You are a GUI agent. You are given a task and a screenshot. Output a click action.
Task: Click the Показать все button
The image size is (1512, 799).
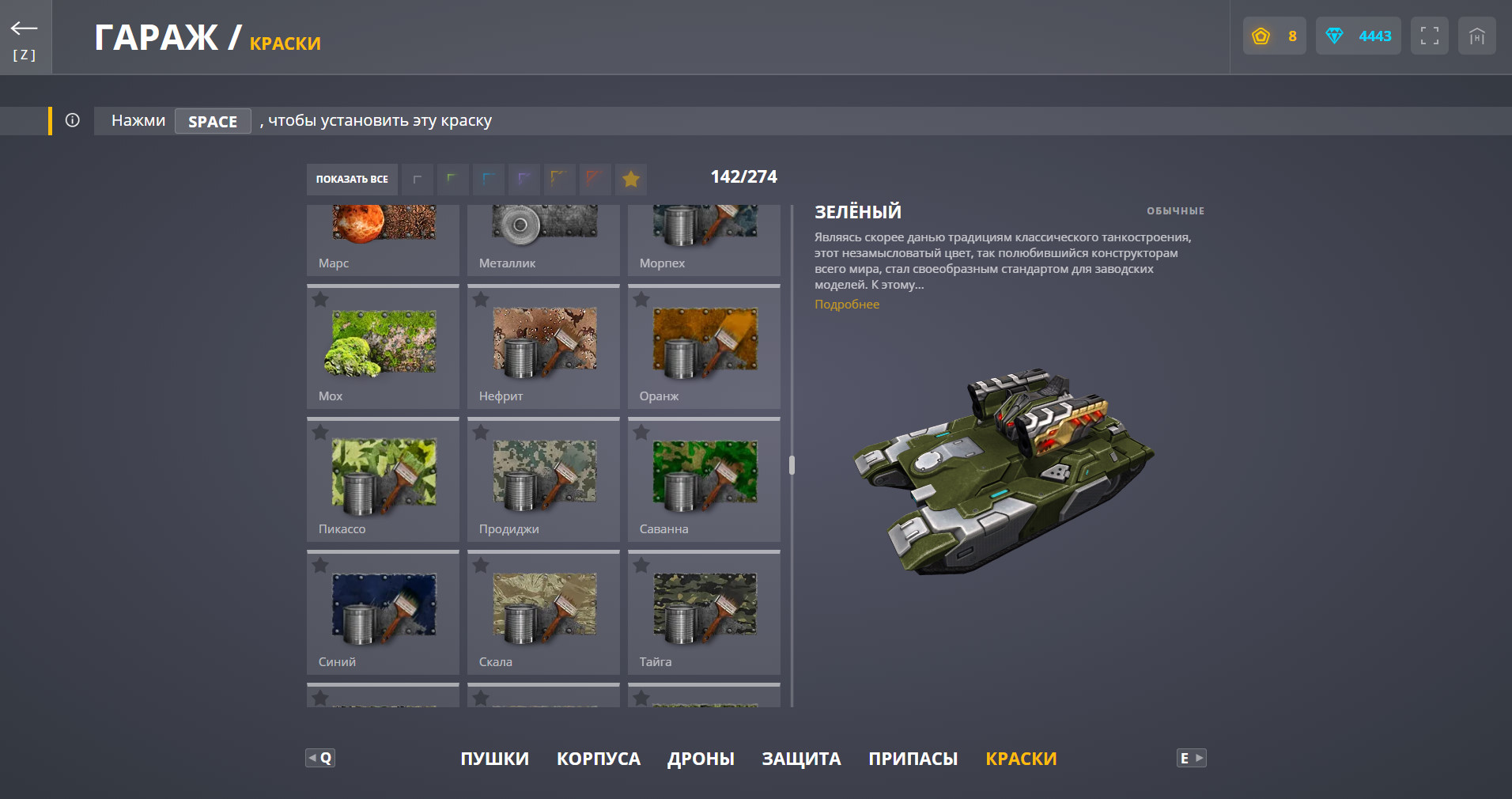[x=352, y=180]
